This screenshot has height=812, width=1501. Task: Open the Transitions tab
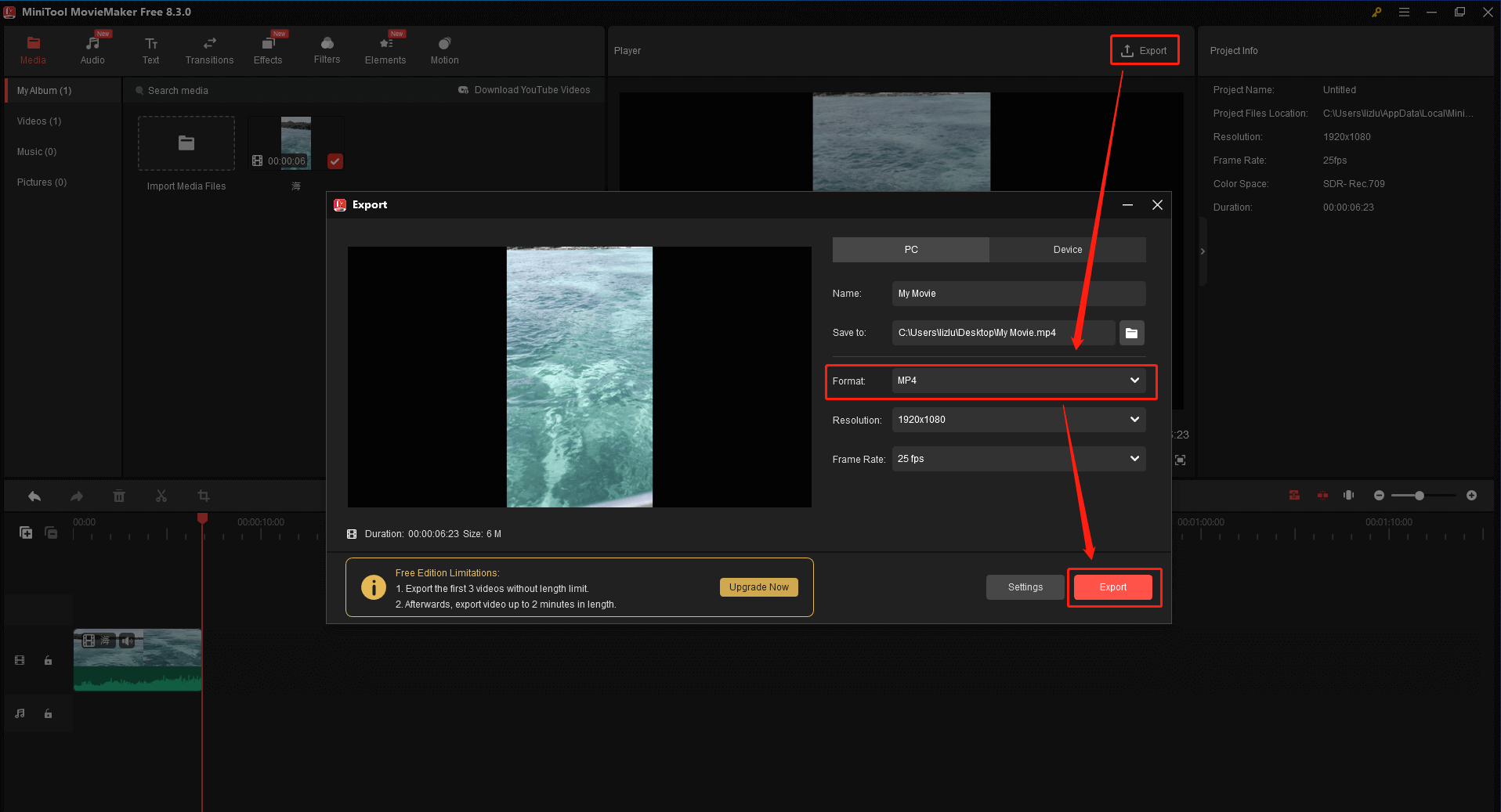(209, 50)
